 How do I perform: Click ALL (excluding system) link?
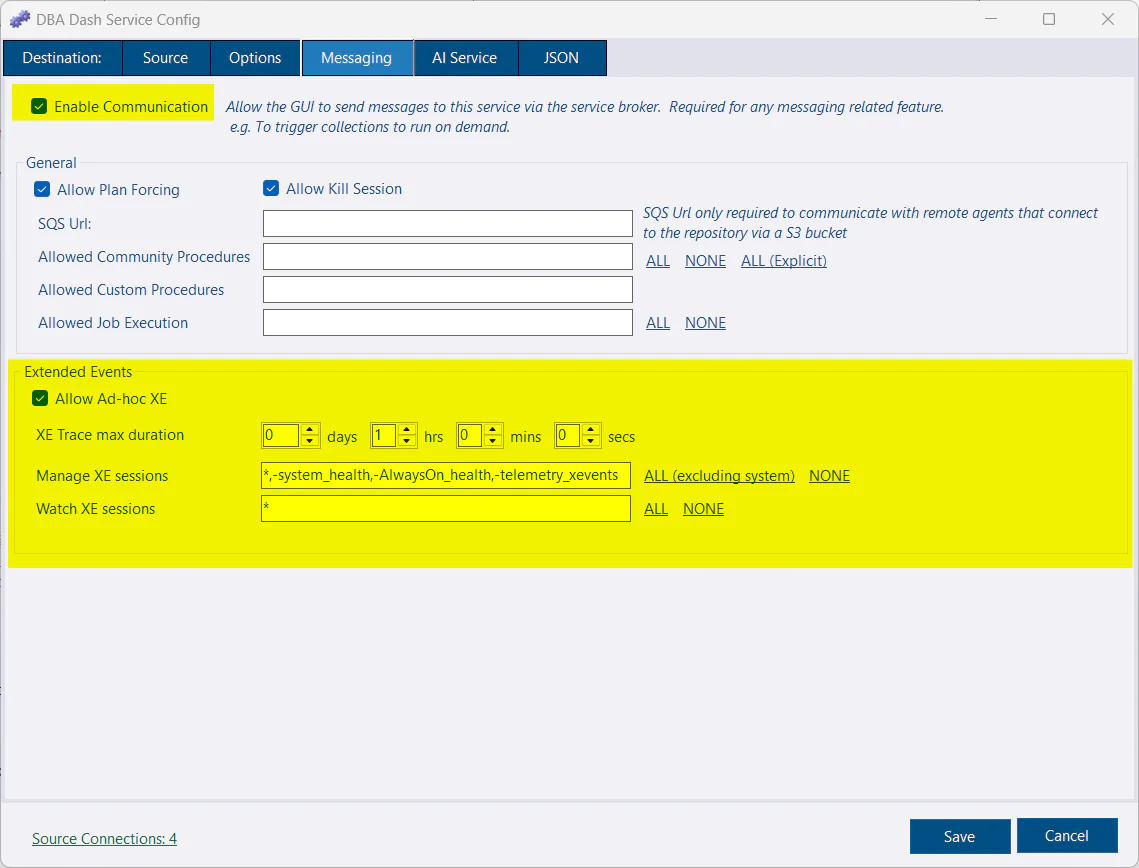(719, 476)
